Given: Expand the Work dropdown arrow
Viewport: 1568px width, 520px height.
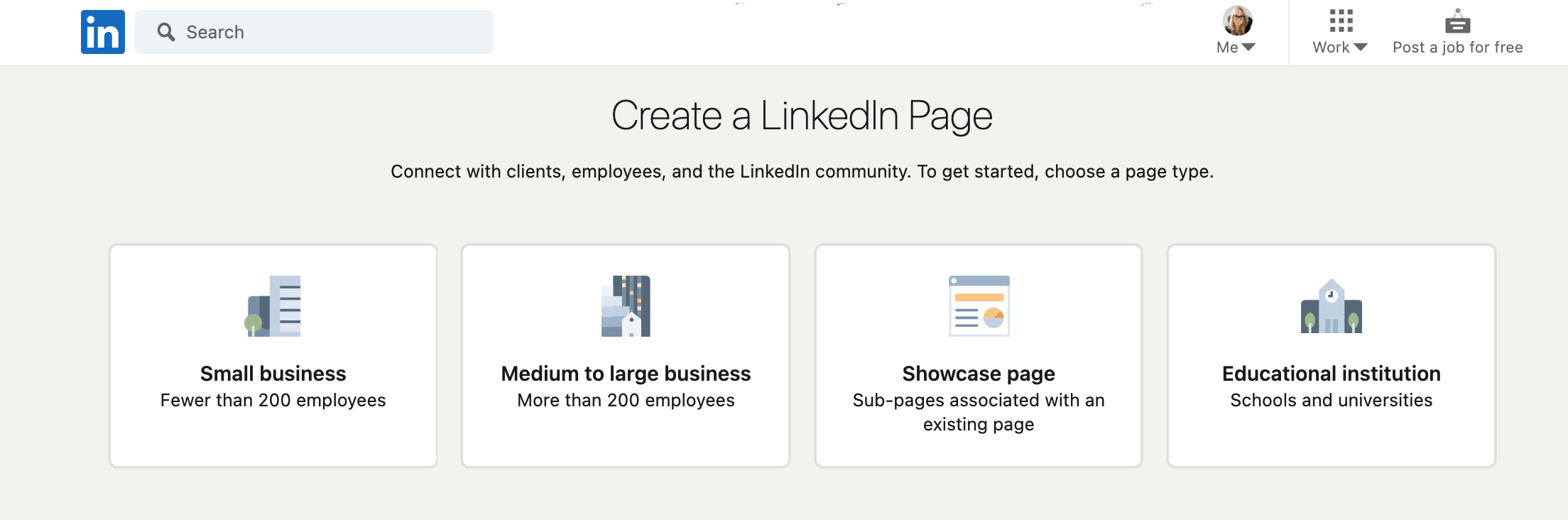Looking at the screenshot, I should (1360, 48).
